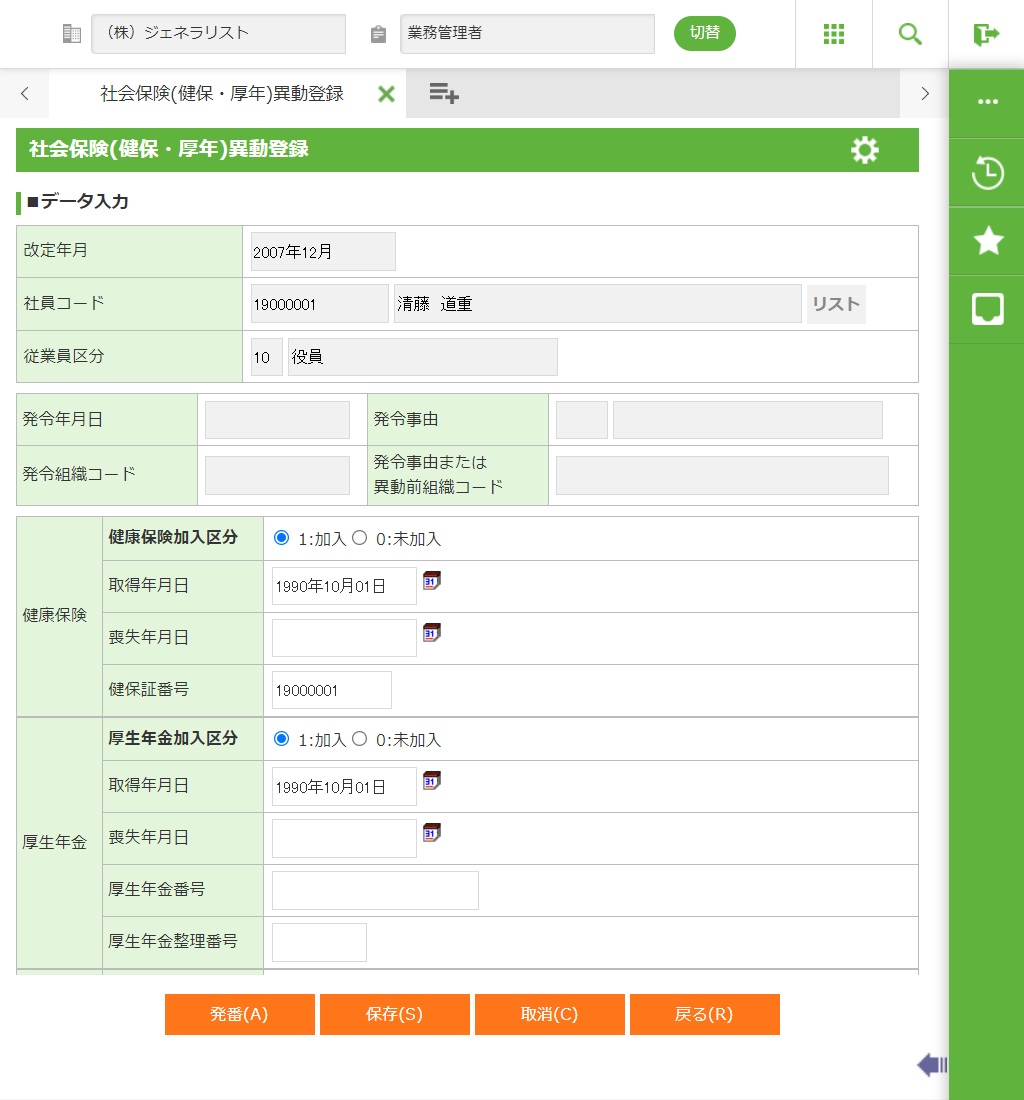Open settings gear in form header
Viewport: 1024px width, 1100px height.
(x=864, y=150)
